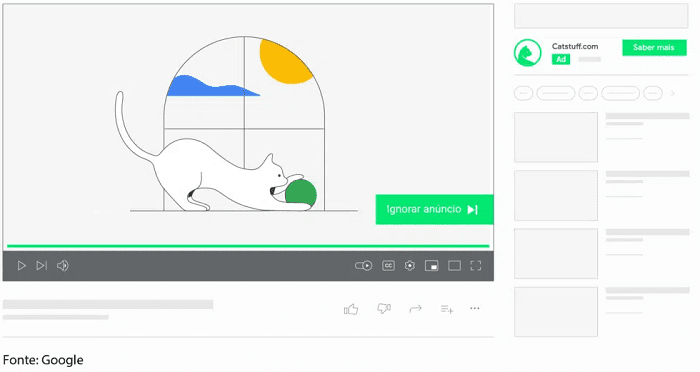Activate the miniplayer icon
Screen dimensions: 700x372
click(432, 266)
